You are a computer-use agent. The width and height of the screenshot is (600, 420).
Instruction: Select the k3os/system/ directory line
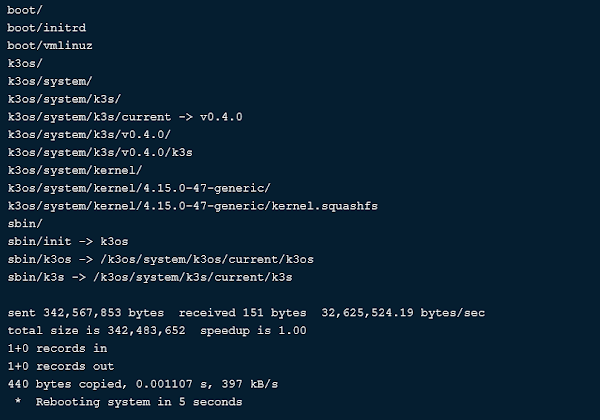[x=50, y=81]
